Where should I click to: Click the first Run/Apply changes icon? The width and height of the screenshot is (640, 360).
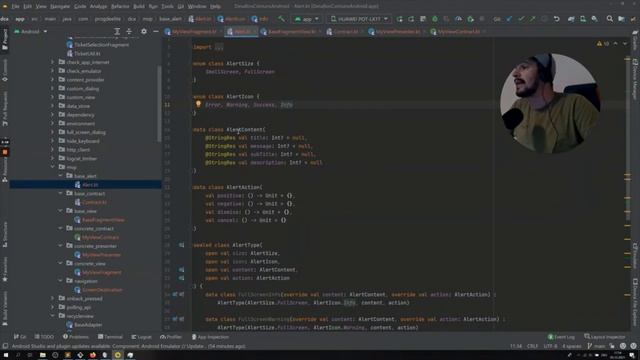click(x=400, y=19)
